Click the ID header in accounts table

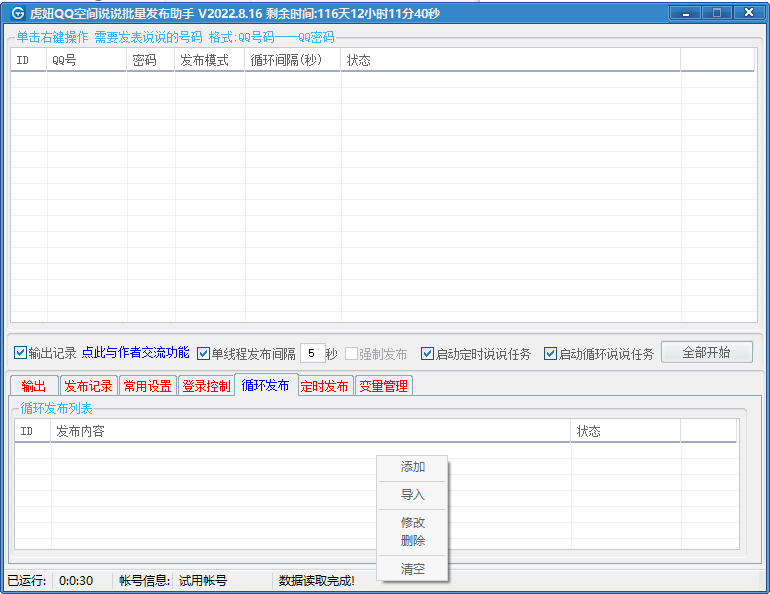click(x=29, y=60)
